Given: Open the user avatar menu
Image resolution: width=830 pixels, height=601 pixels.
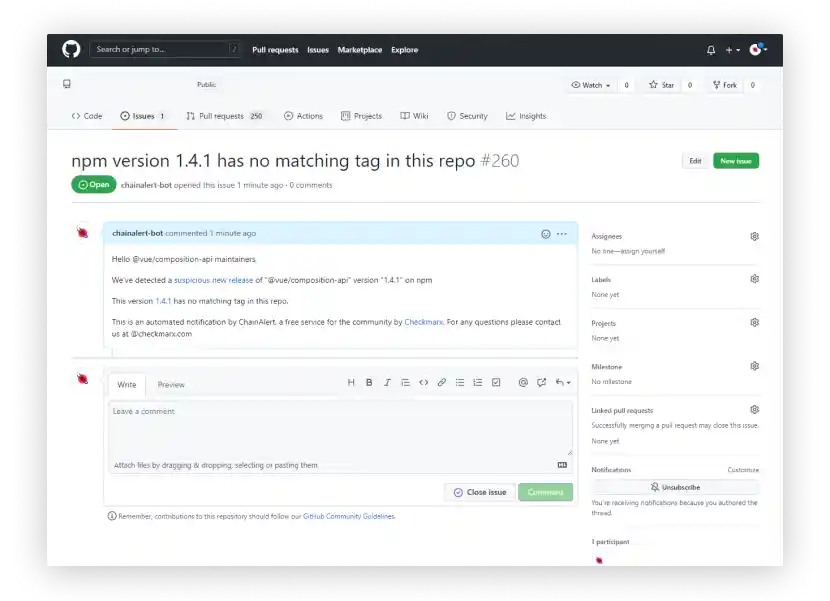Looking at the screenshot, I should 758,49.
